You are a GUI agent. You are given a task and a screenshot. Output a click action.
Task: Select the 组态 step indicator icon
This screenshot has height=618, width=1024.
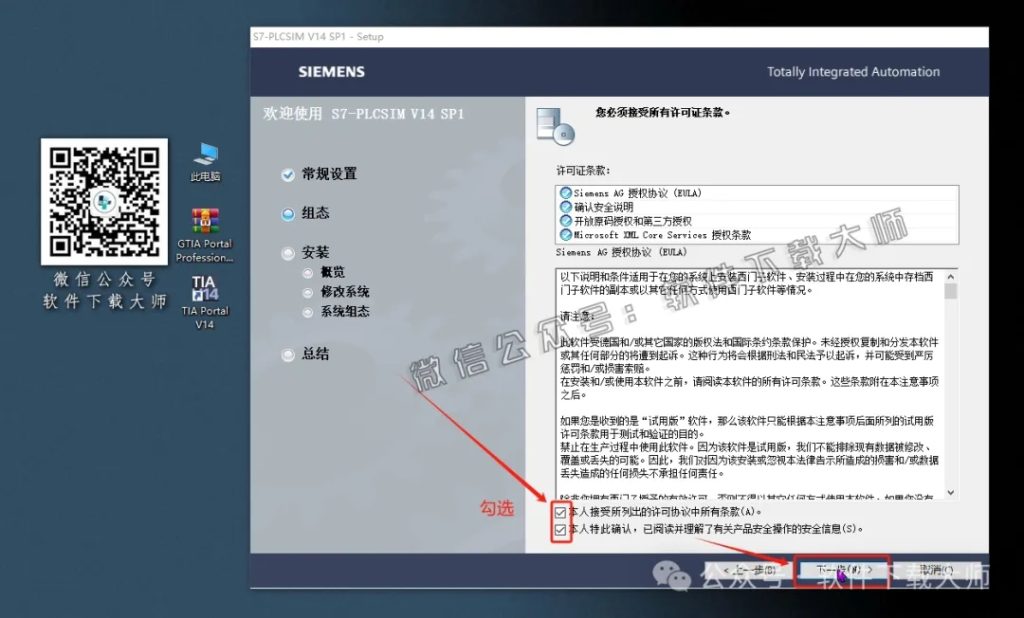click(x=288, y=212)
